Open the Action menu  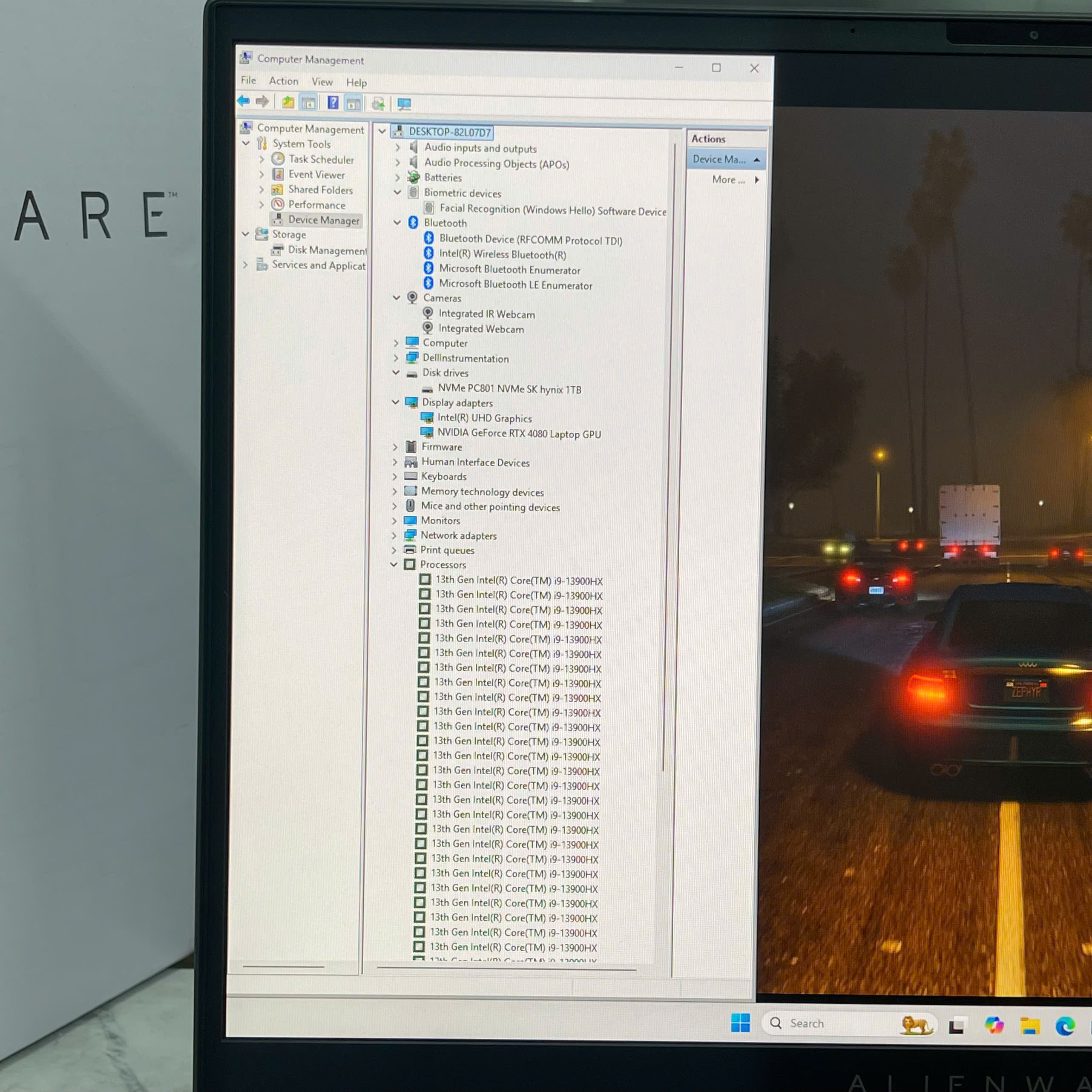[284, 81]
